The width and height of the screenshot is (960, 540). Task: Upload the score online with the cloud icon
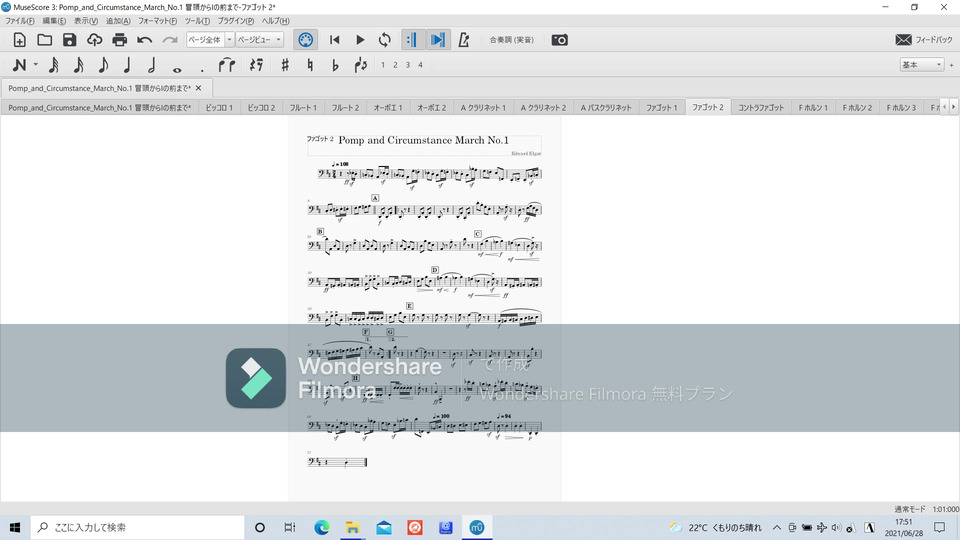[x=94, y=40]
